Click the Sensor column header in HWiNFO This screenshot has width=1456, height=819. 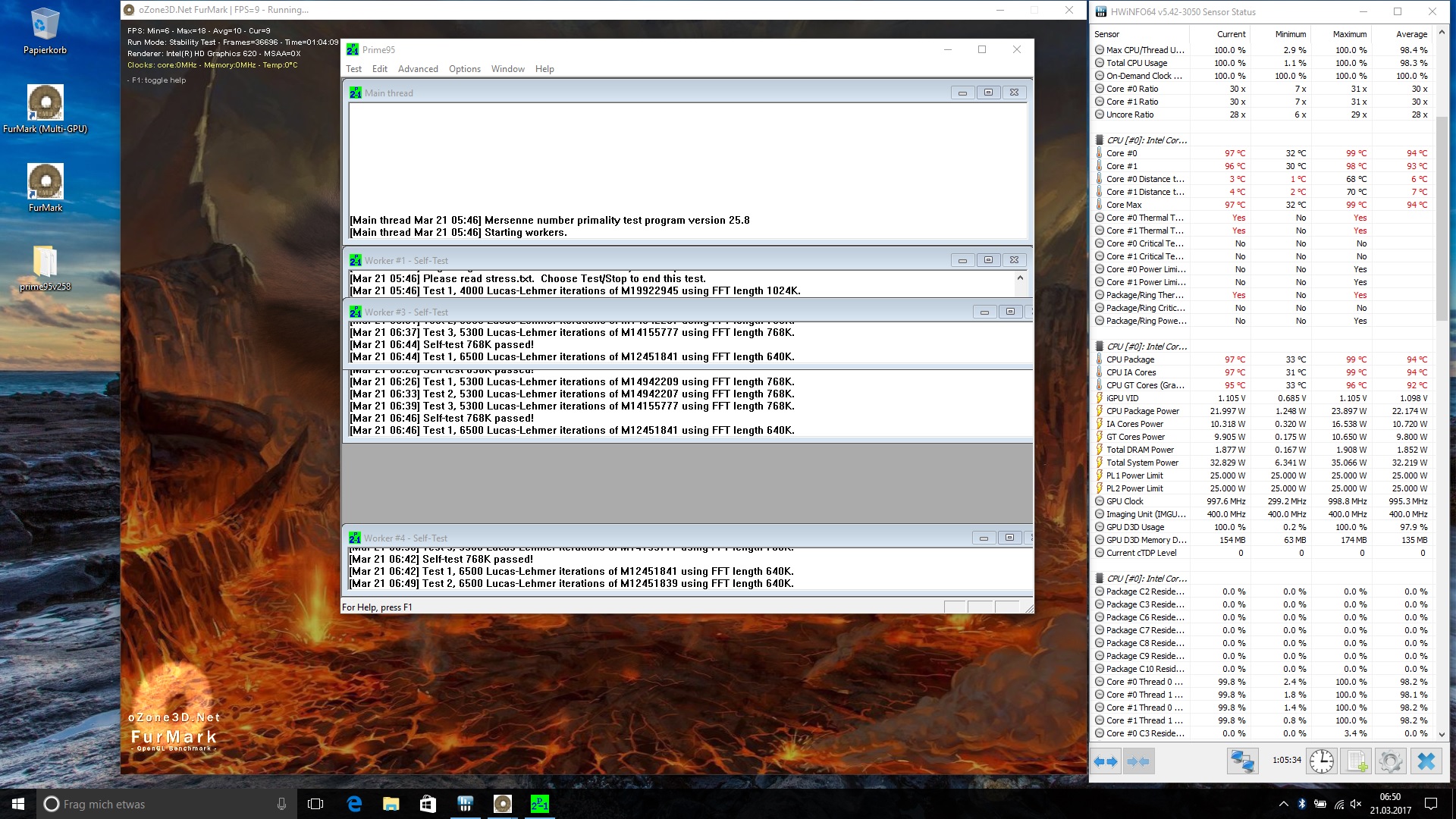click(1140, 34)
